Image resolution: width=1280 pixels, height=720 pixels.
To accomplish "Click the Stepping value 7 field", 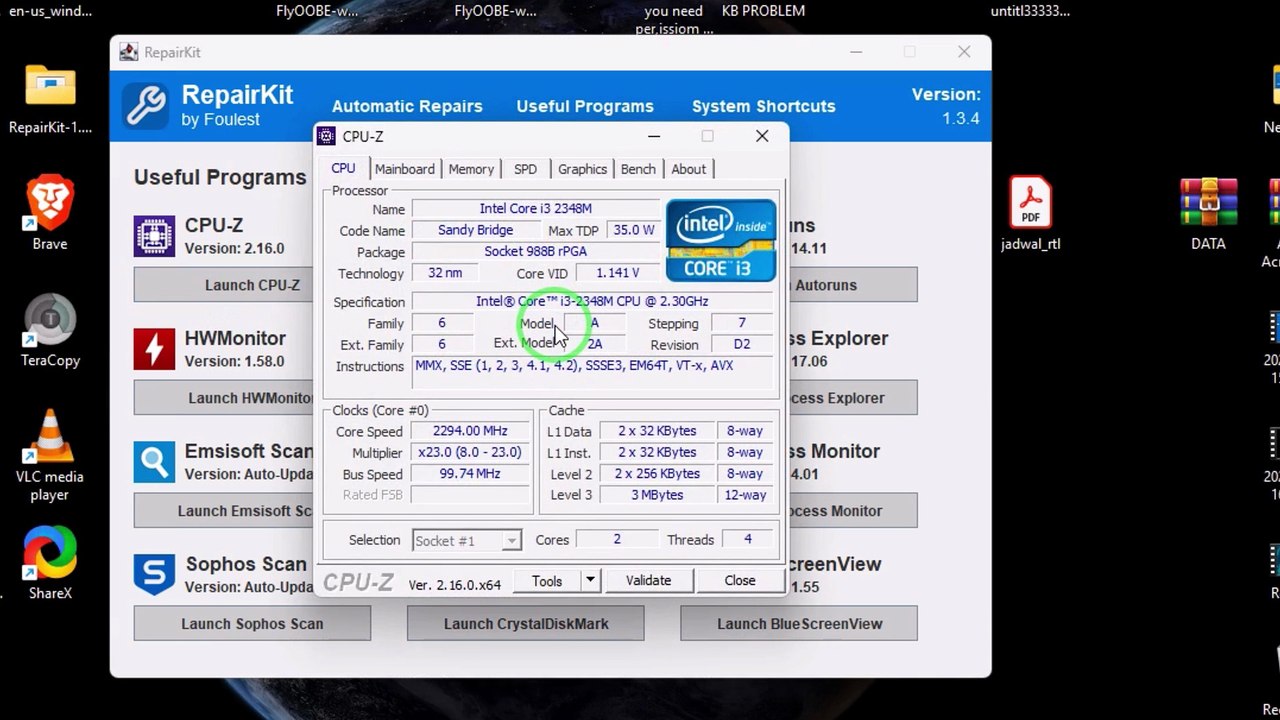I will coord(741,323).
